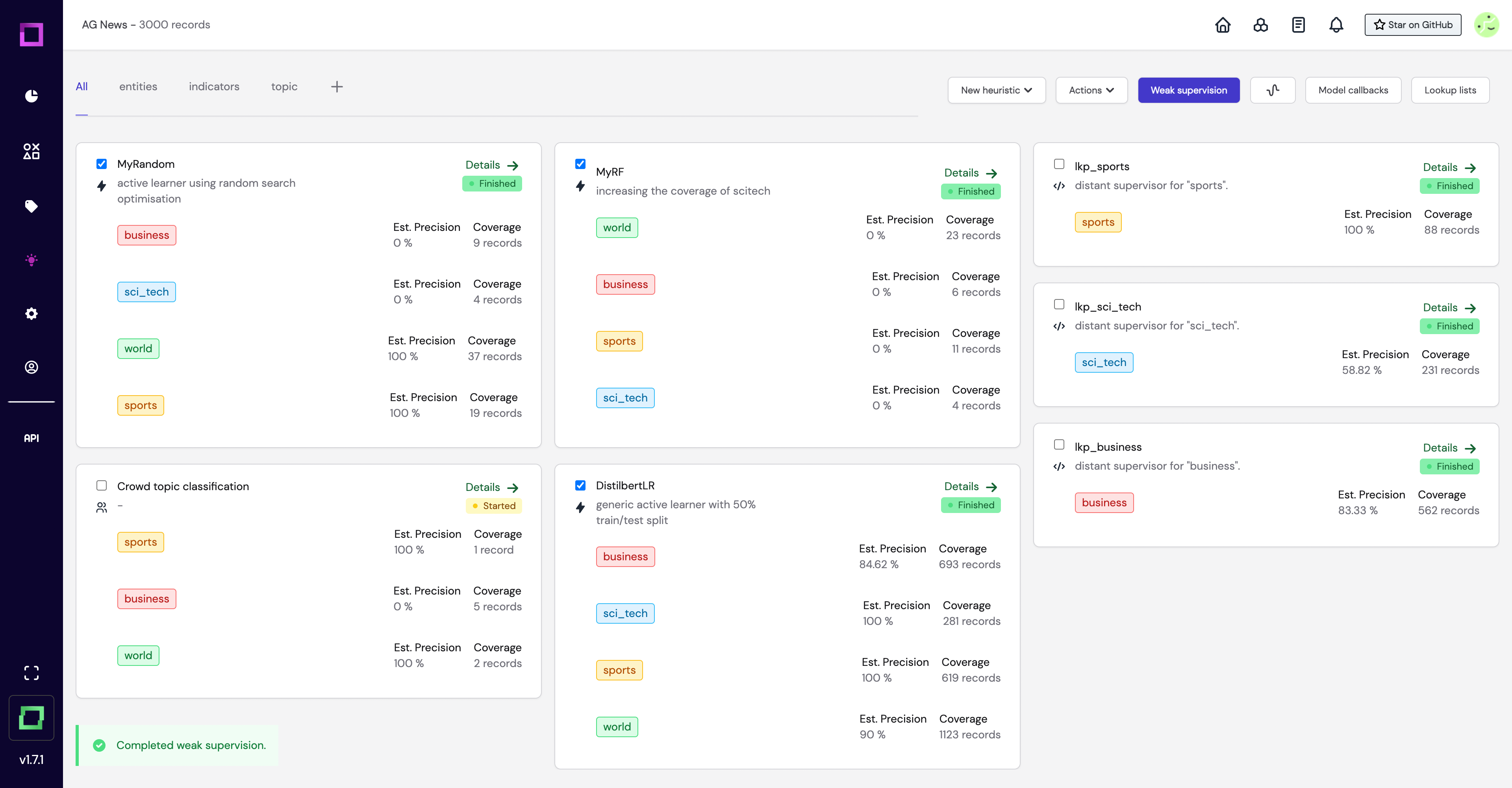
Task: Open Details link for DistilbertLR
Action: (970, 486)
